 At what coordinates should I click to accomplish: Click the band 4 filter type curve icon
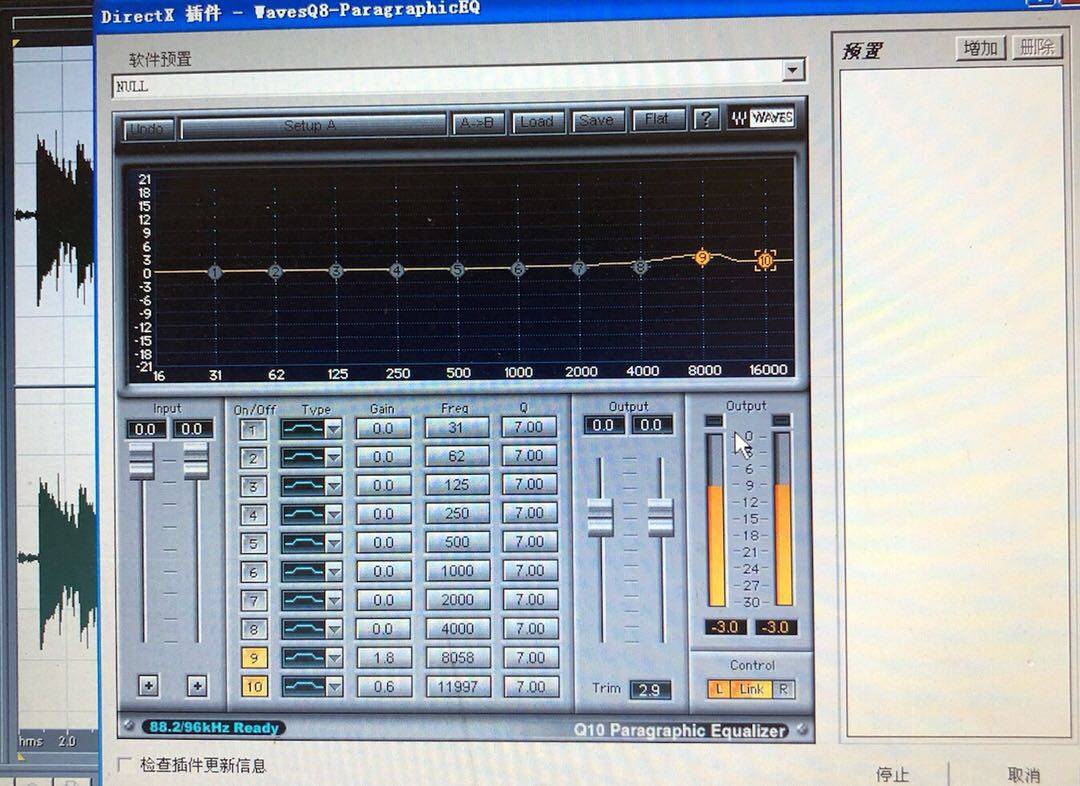[x=303, y=515]
